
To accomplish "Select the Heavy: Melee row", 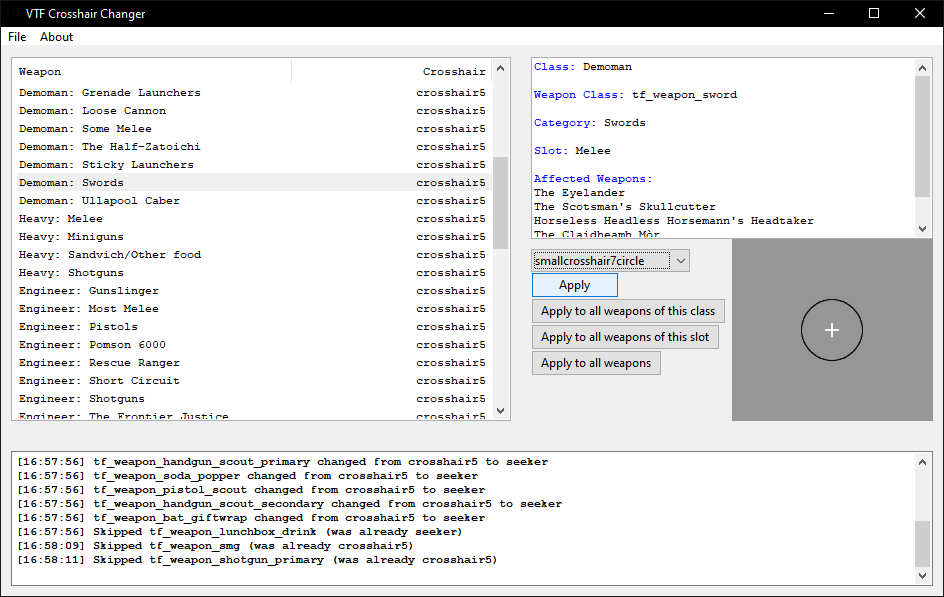I will (x=254, y=218).
